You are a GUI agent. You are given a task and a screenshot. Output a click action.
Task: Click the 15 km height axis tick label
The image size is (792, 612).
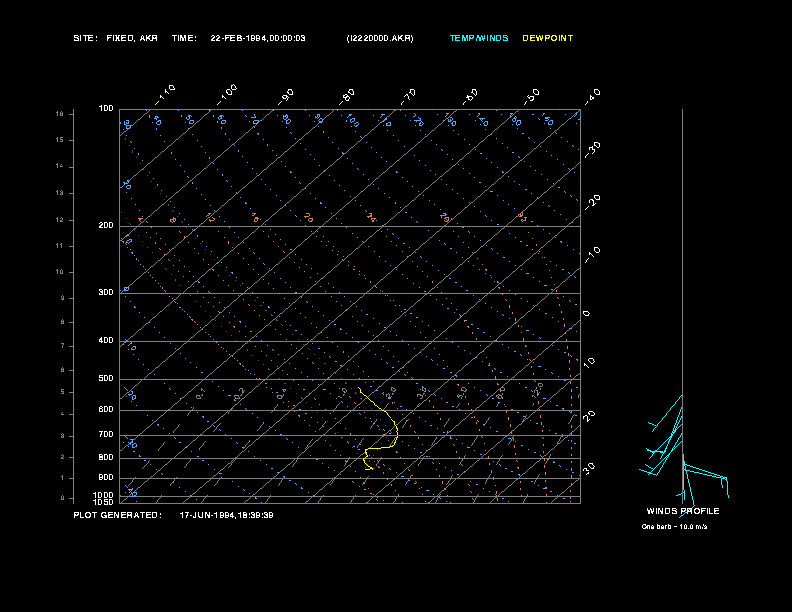pyautogui.click(x=60, y=140)
